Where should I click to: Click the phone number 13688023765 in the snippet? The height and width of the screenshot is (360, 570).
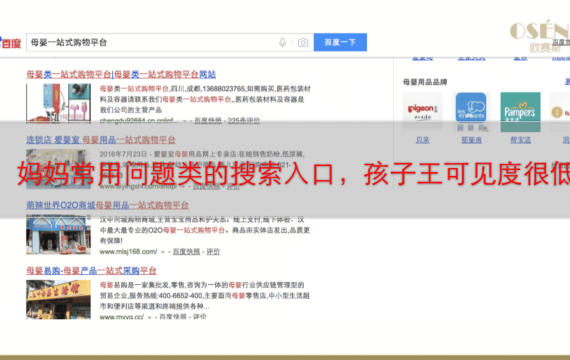click(x=224, y=89)
